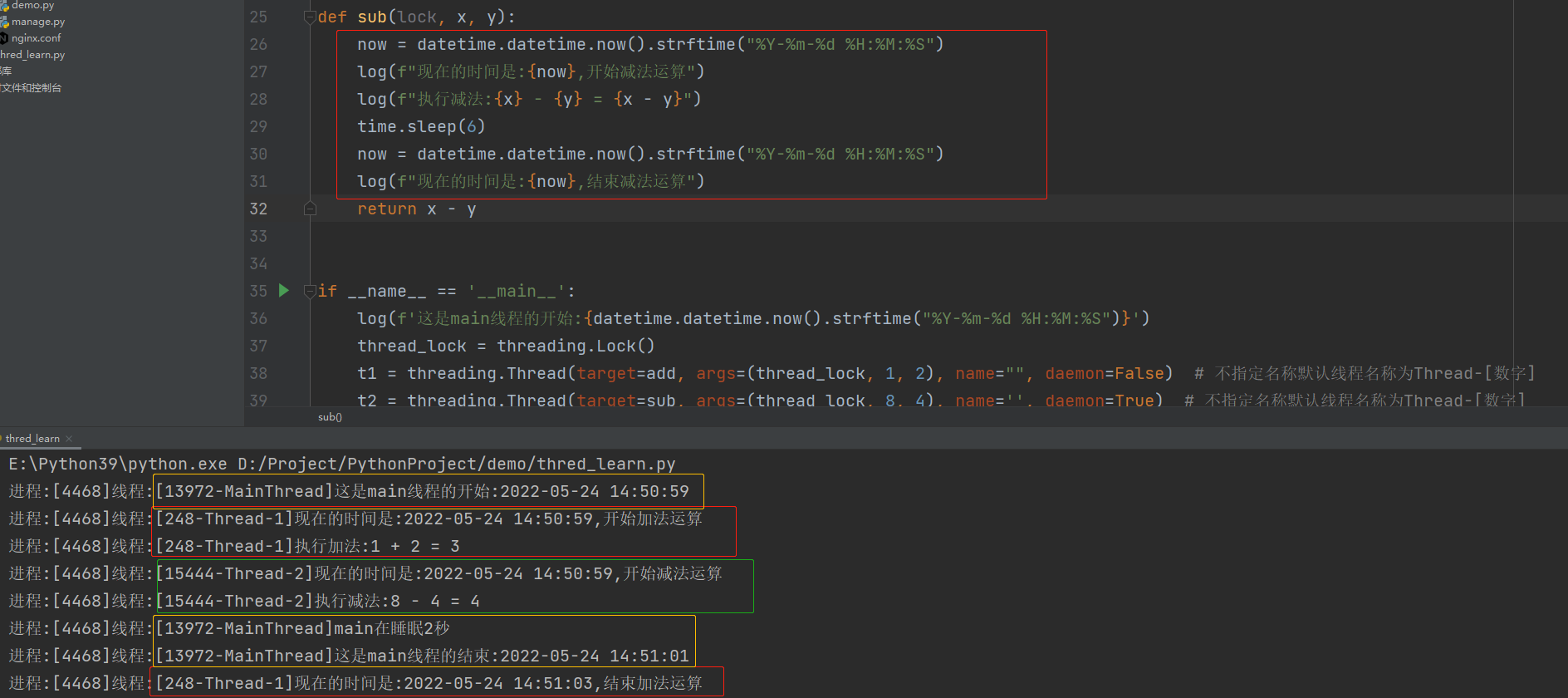Viewport: 1568px width, 698px height.
Task: Click console line 这是main线程的开始
Action: 349,491
